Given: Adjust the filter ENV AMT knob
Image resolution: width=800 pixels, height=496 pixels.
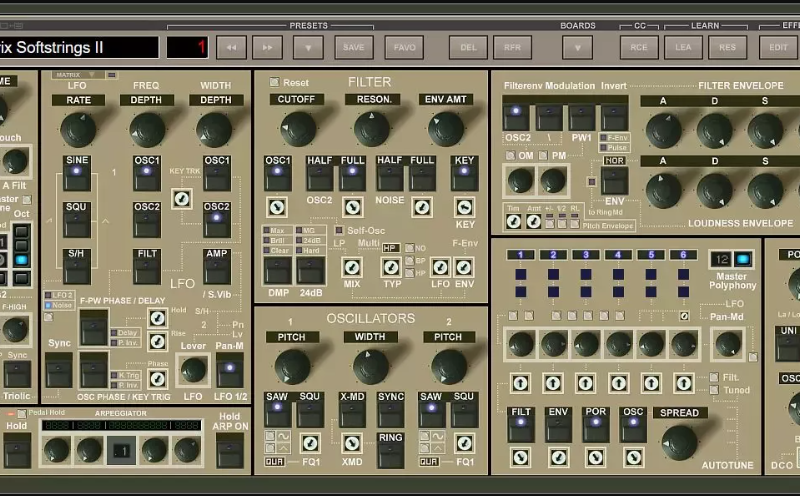Looking at the screenshot, I should [x=446, y=130].
